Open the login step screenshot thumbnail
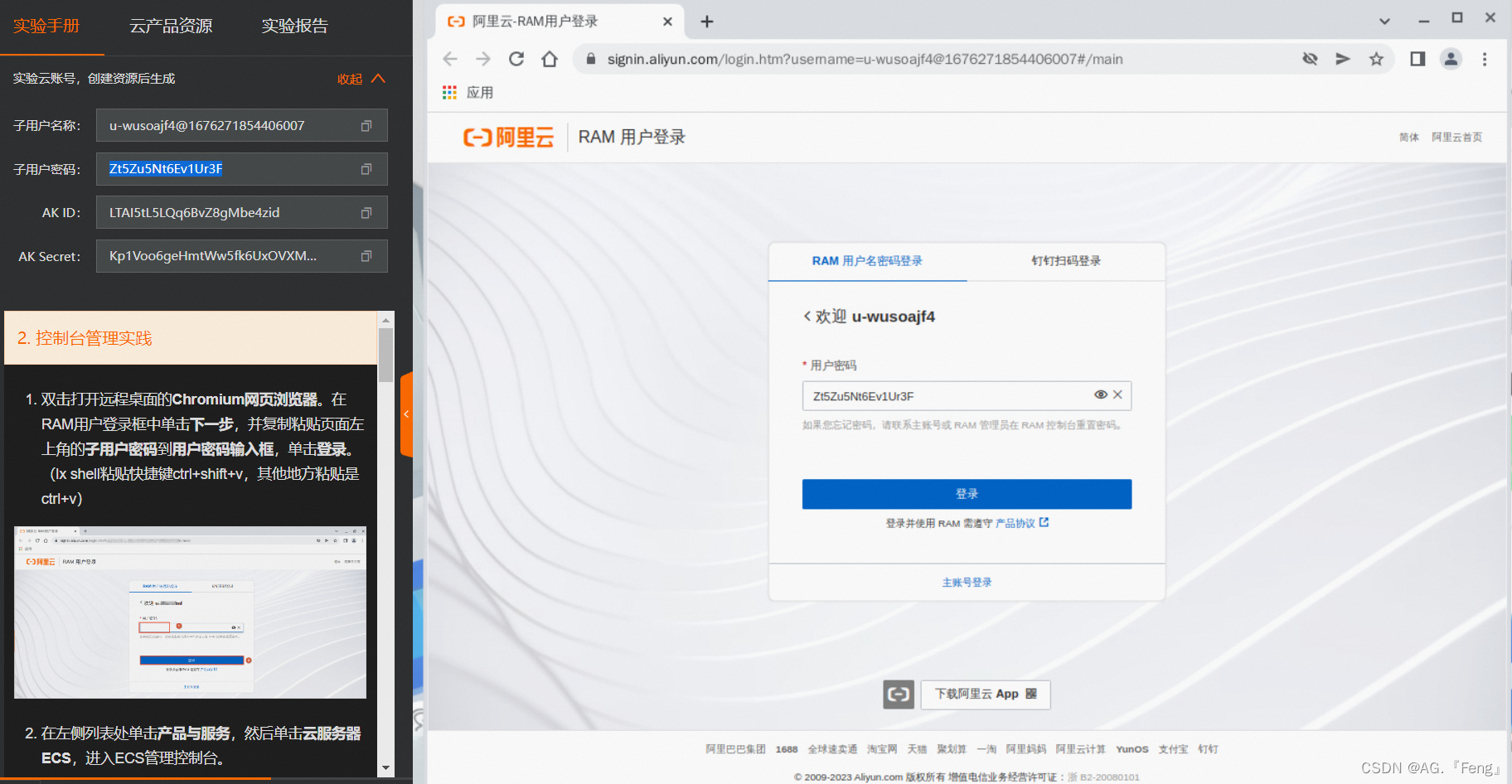Viewport: 1512px width, 784px height. coord(190,612)
